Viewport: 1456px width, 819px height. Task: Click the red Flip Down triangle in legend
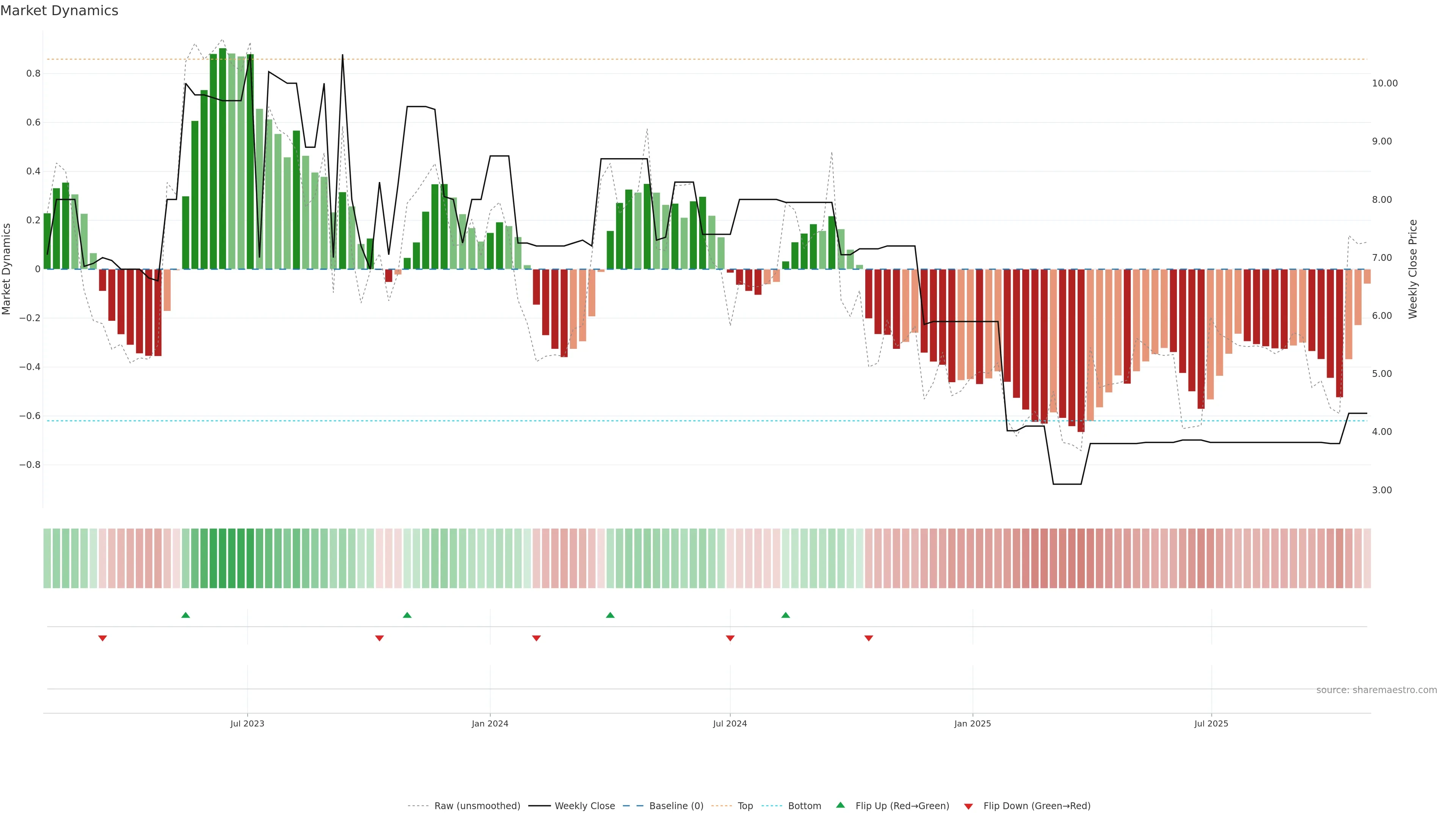(x=968, y=806)
